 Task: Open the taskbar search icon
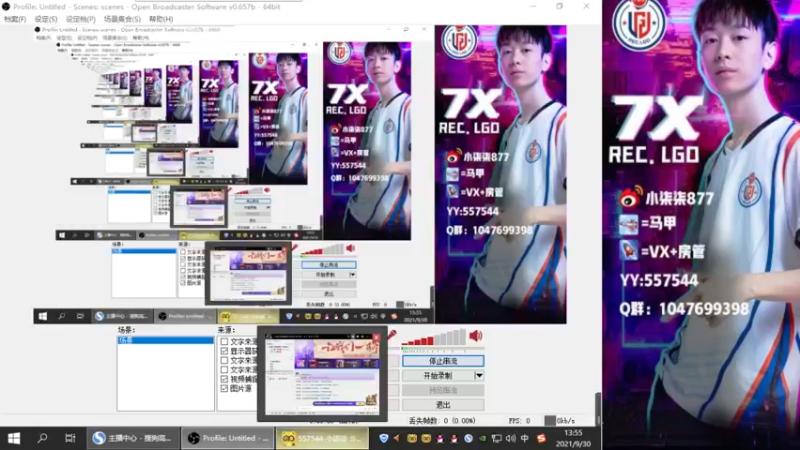pyautogui.click(x=42, y=438)
